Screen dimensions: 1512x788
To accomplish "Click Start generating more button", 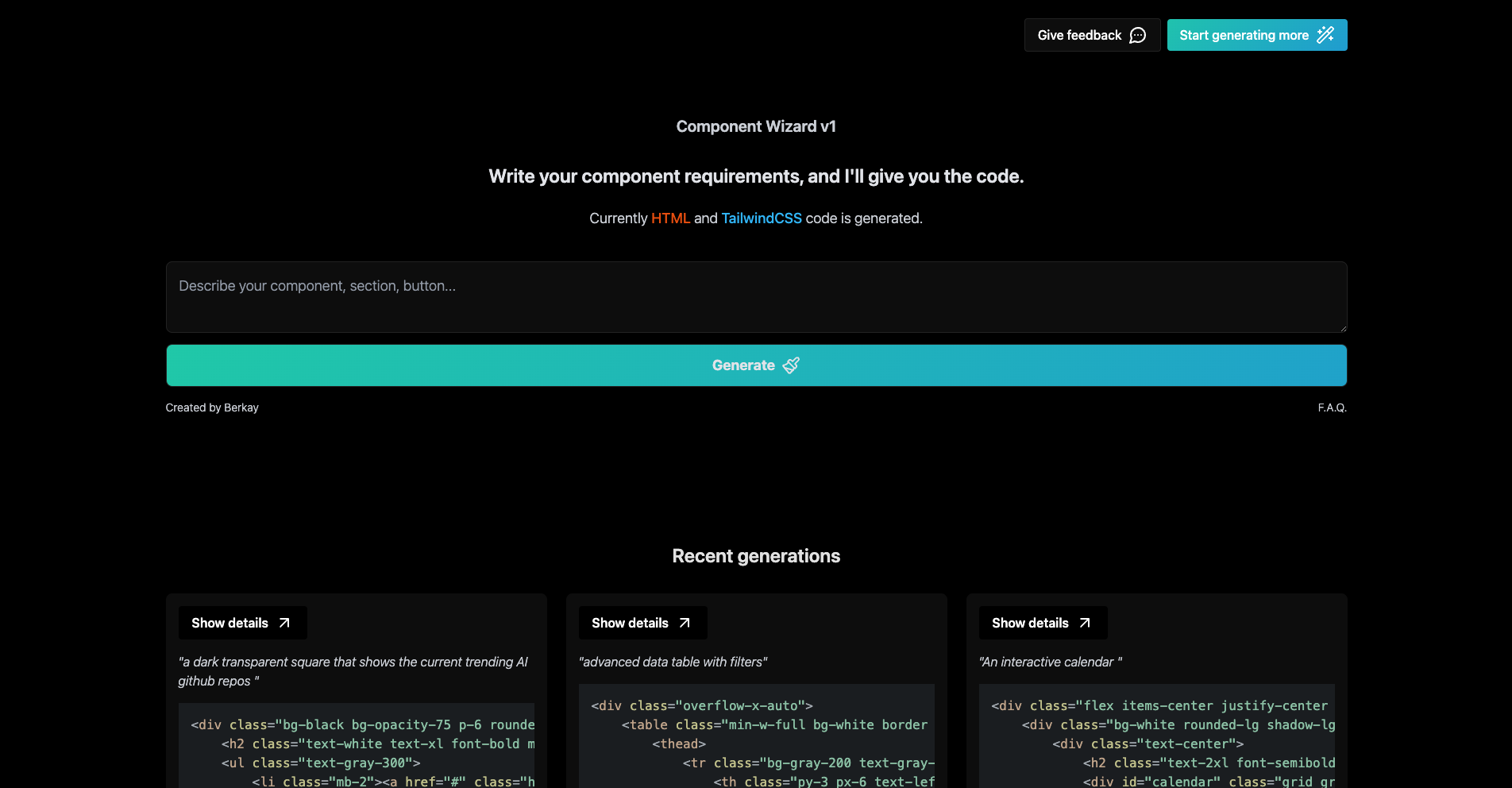I will pyautogui.click(x=1257, y=35).
